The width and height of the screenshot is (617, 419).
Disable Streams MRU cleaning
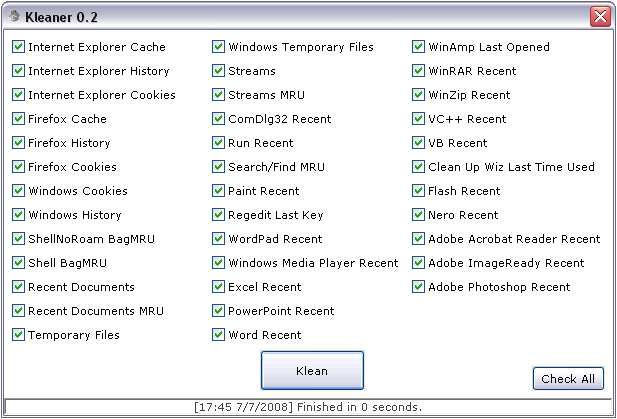[x=218, y=95]
